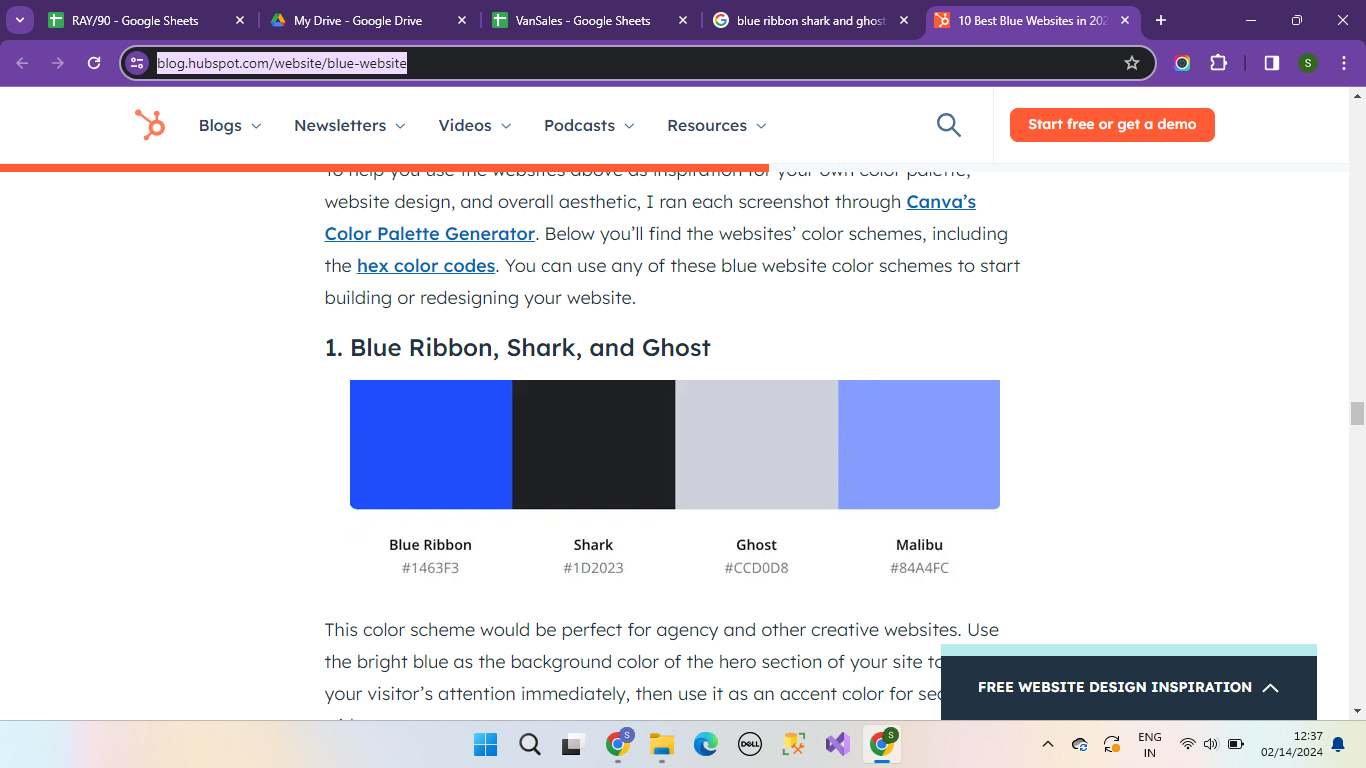Click the HubSpot sprocket logo
1366x768 pixels.
click(150, 125)
